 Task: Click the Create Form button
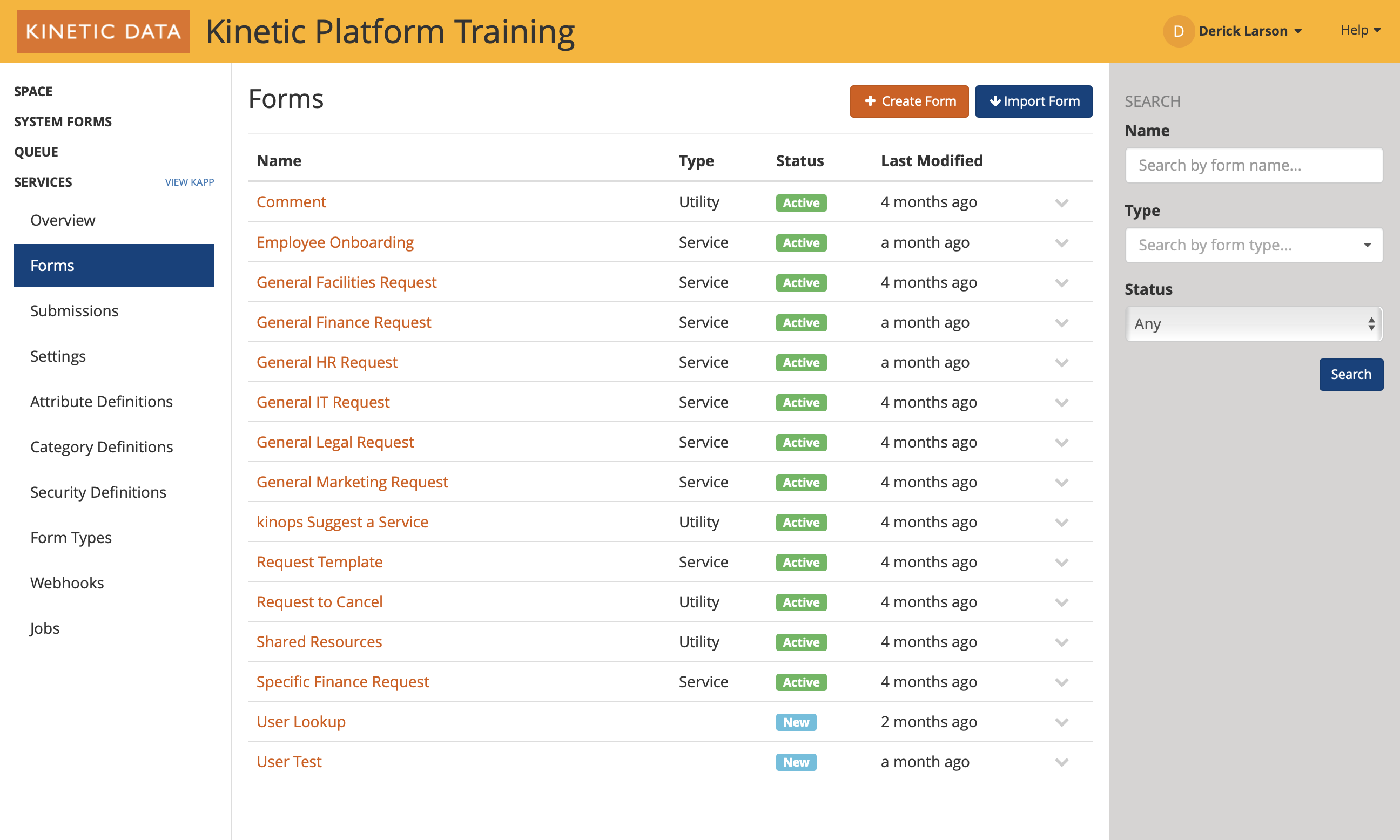click(x=908, y=101)
